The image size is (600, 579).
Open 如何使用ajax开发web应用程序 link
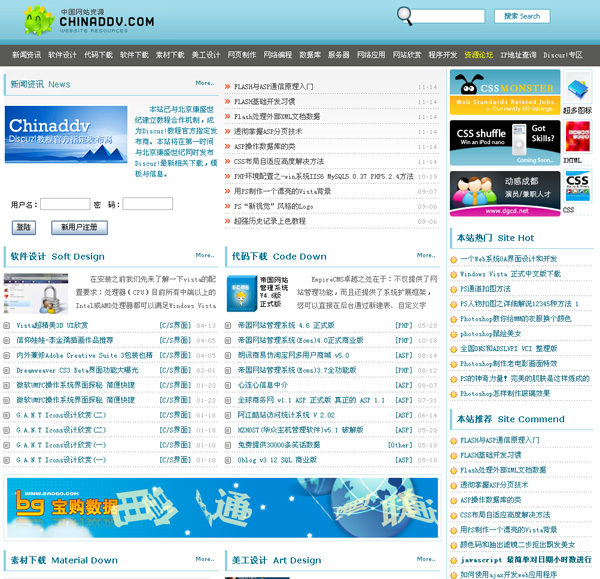tap(508, 574)
